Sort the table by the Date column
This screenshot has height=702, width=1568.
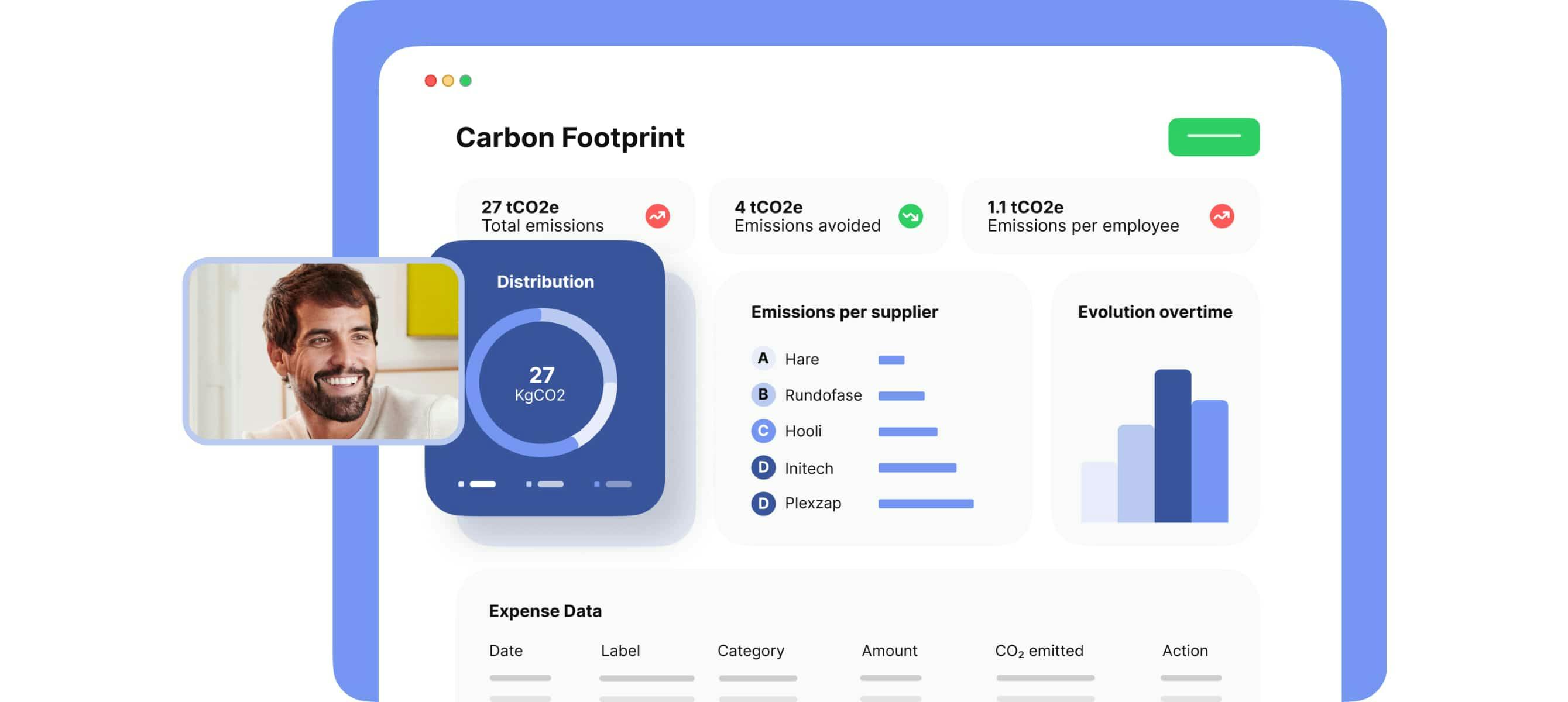(x=505, y=651)
